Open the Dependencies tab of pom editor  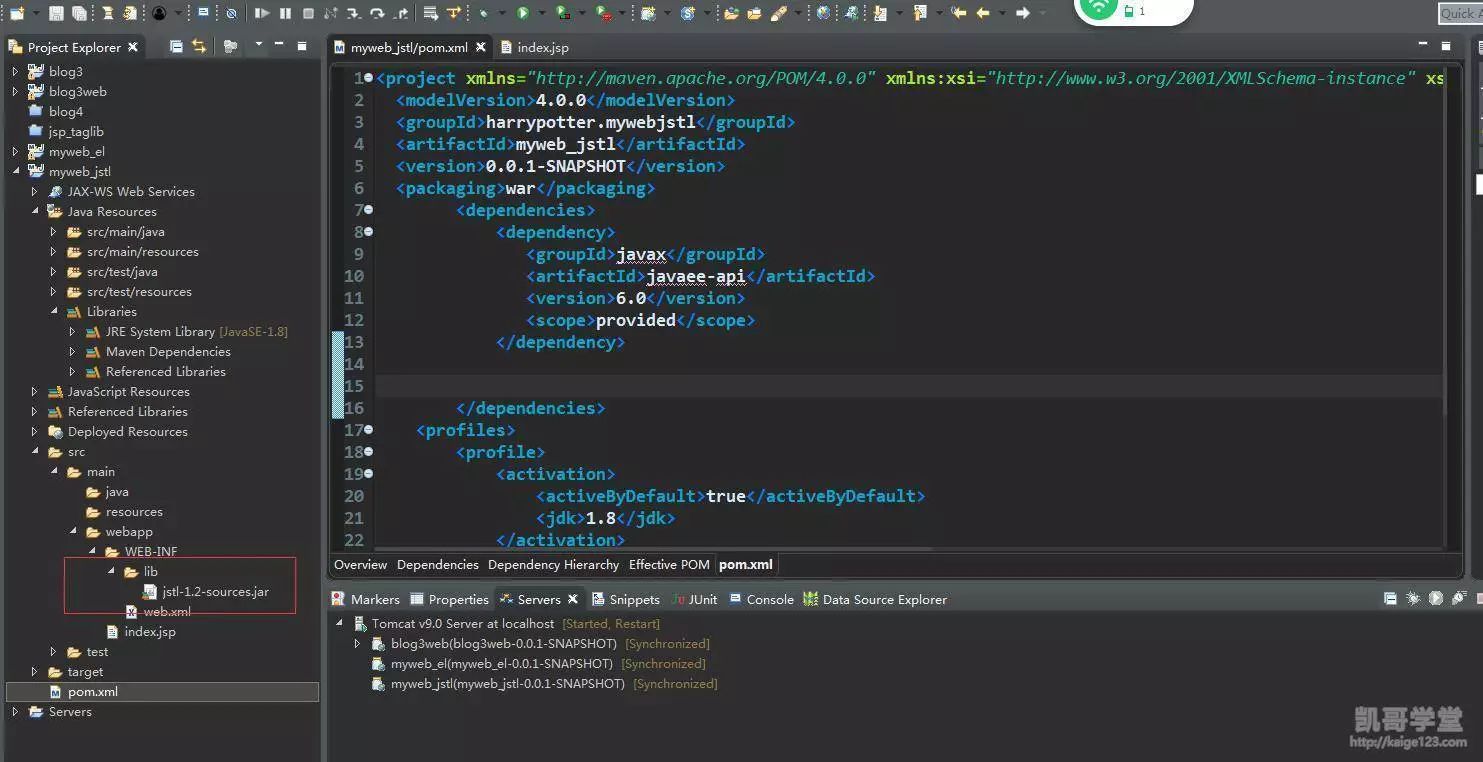(x=438, y=564)
